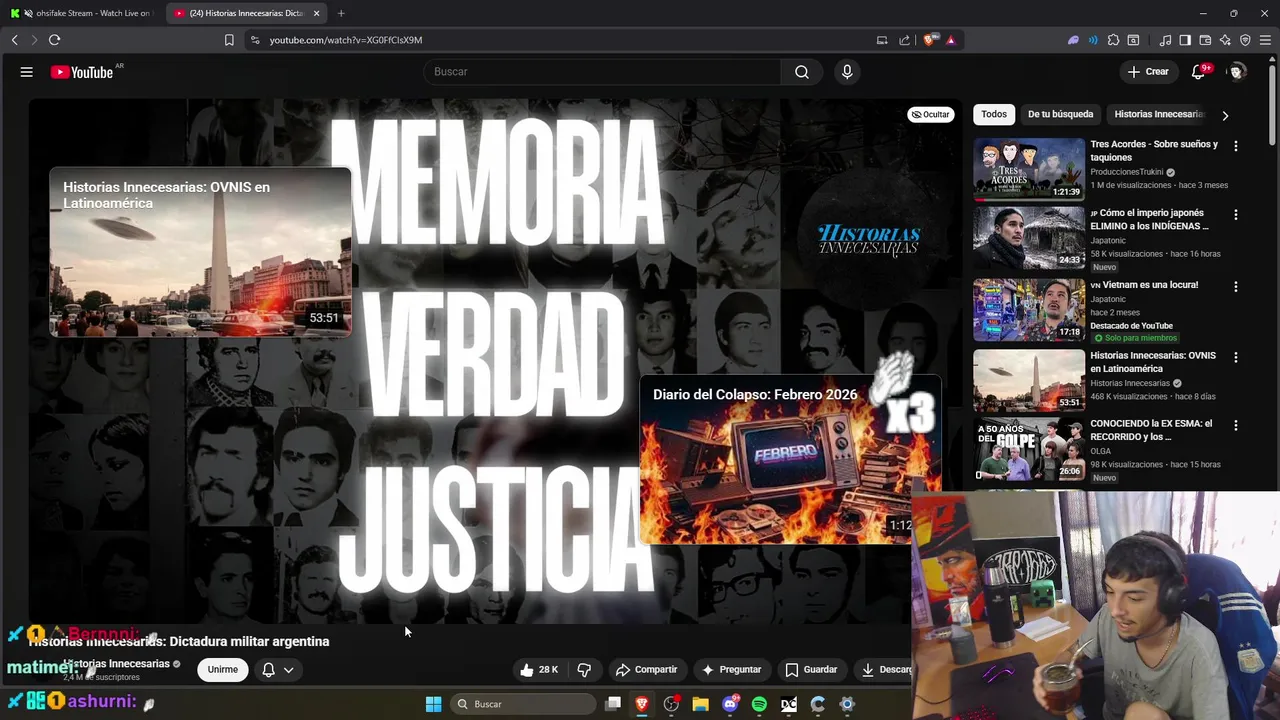
Task: Click the taskbar Buscar search box
Action: point(522,704)
